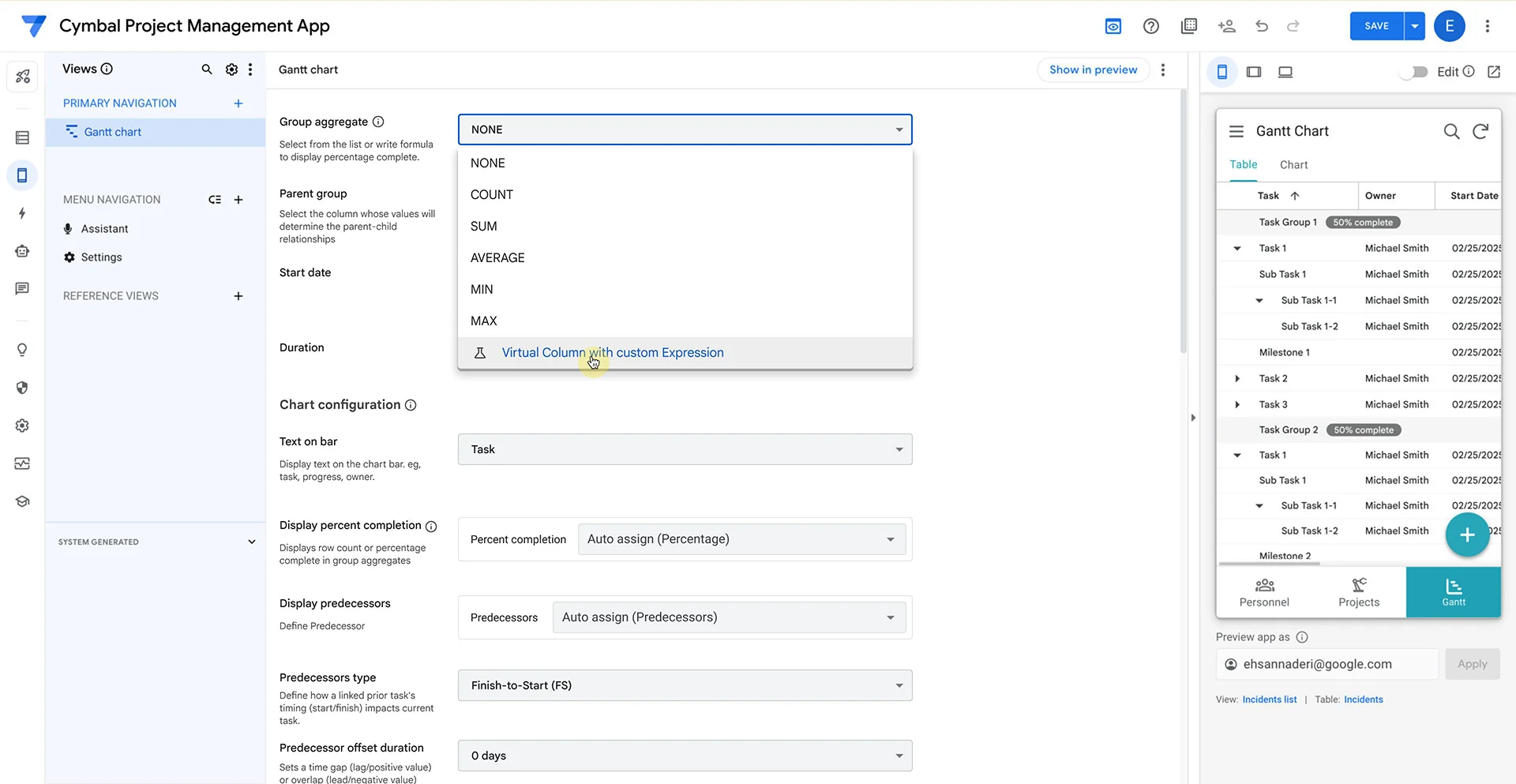Open the SAVE dropdown arrow
Viewport: 1516px width, 784px height.
tap(1415, 26)
